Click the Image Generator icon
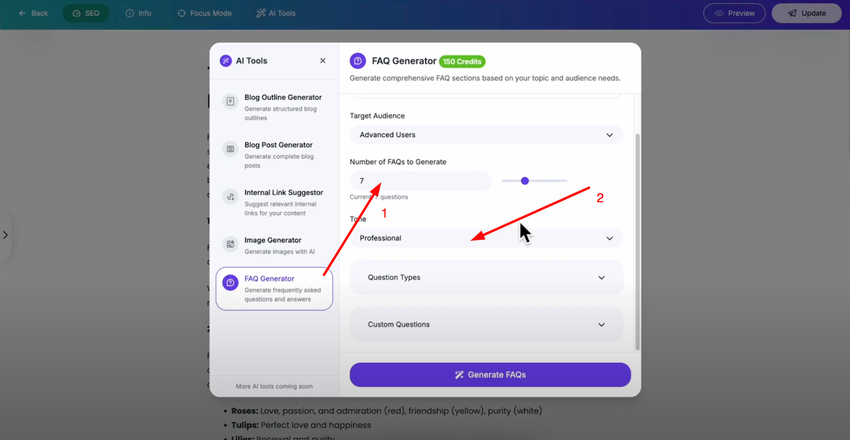Image resolution: width=850 pixels, height=440 pixels. 230,244
